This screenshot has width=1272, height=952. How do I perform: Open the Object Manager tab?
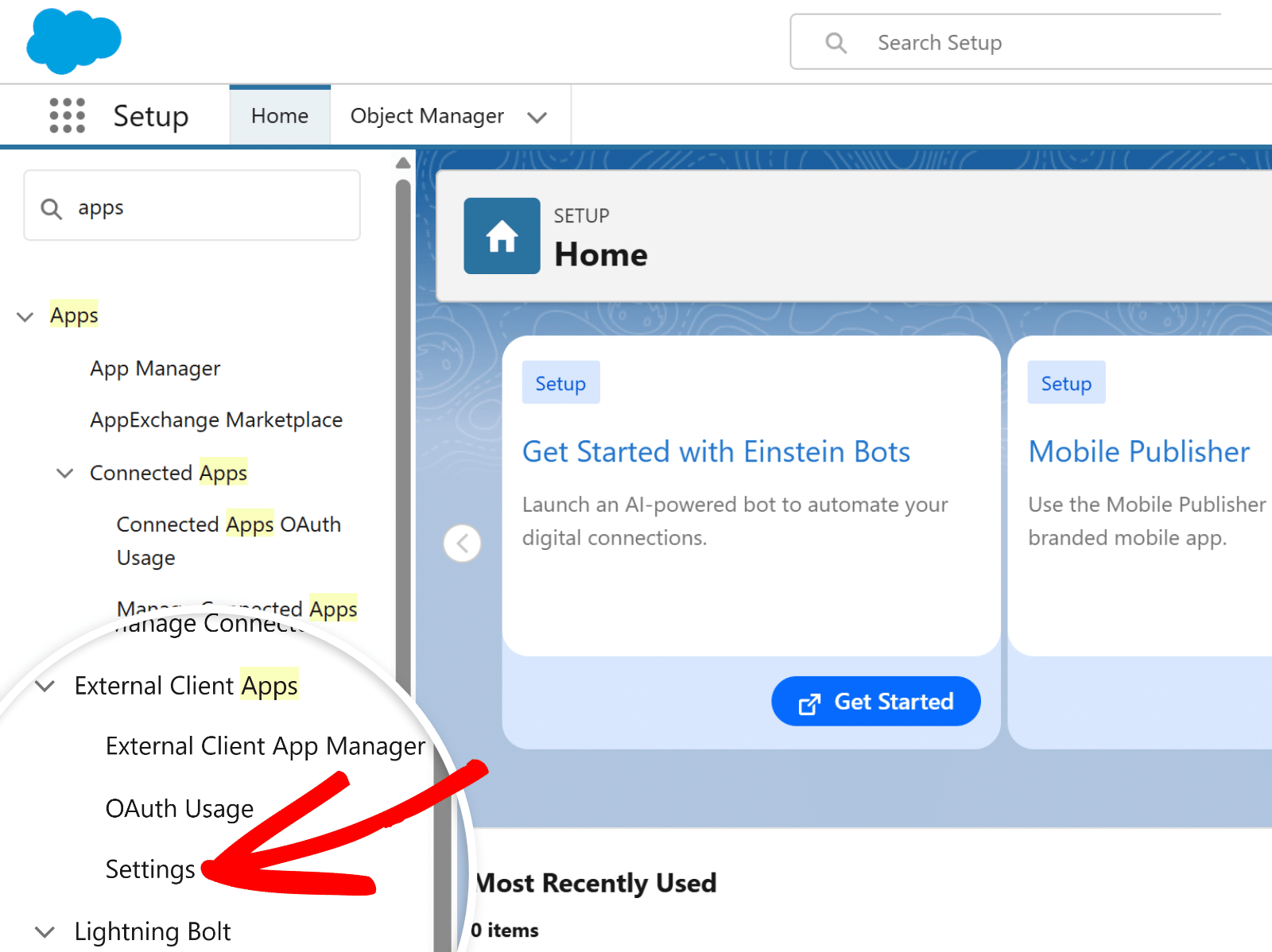click(427, 116)
